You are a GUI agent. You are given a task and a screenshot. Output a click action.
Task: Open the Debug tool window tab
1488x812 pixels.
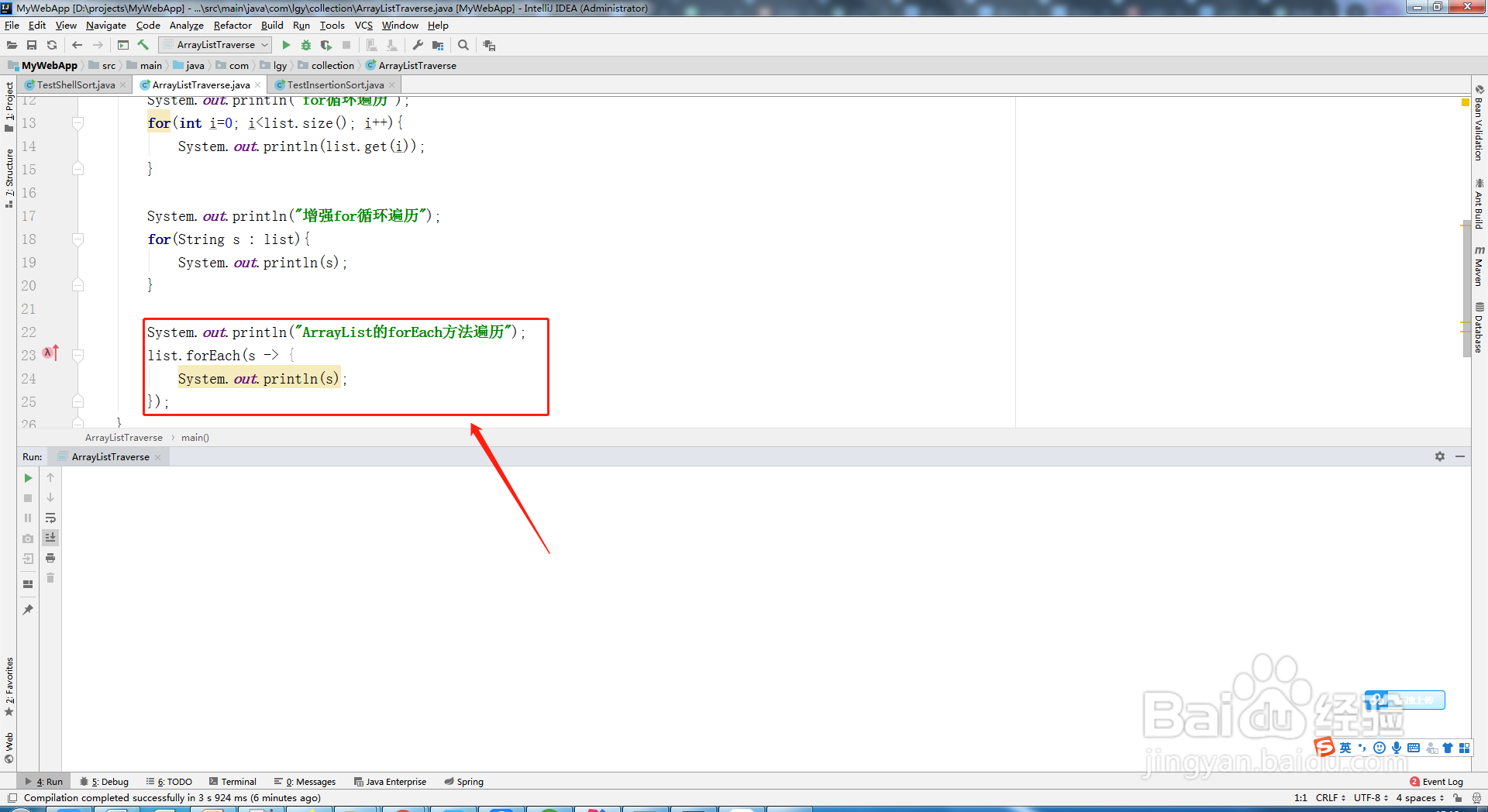tap(105, 782)
